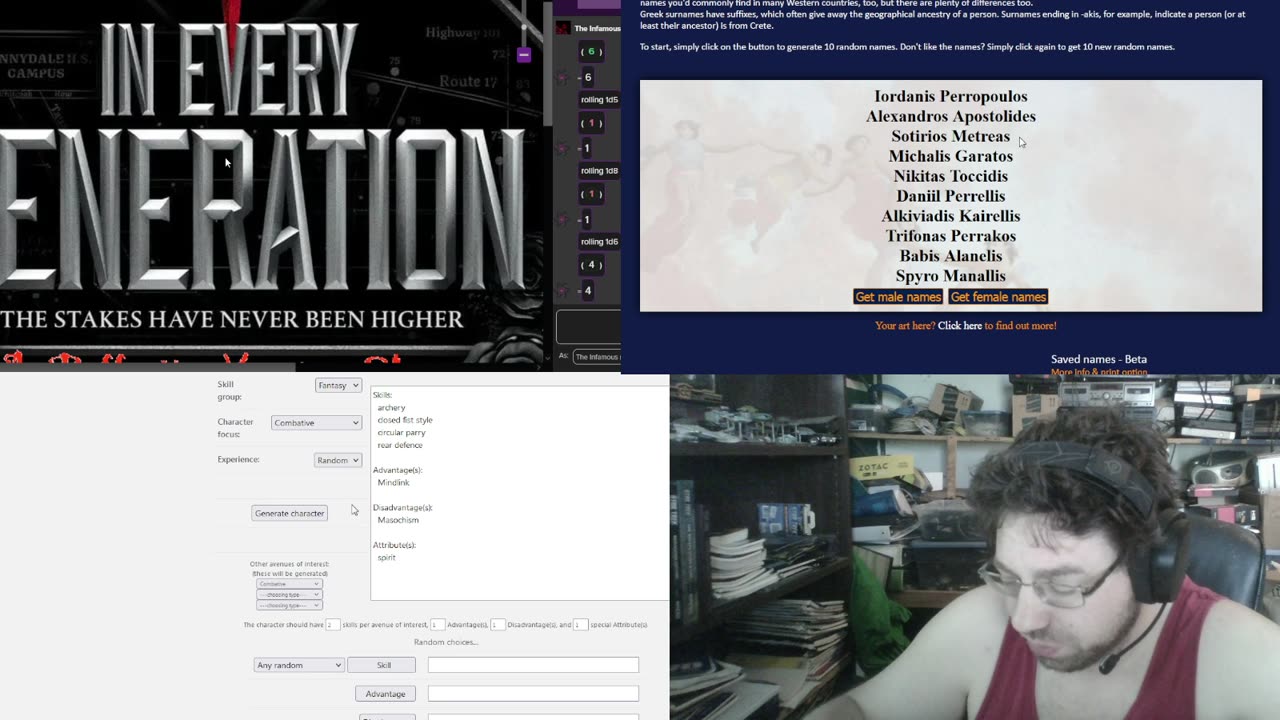Click the d20 icon beside result 4
Viewport: 1280px width, 720px height.
562,291
